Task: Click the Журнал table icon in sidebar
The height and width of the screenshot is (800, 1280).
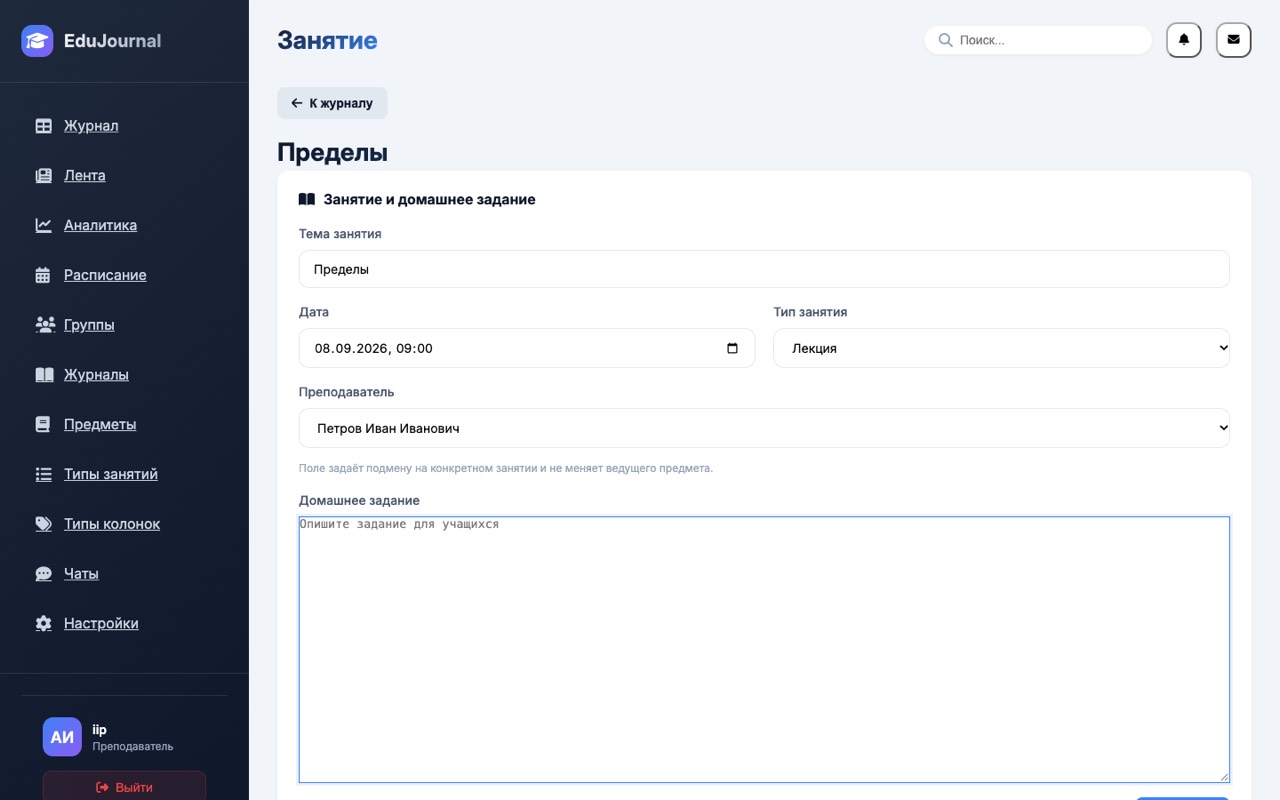Action: [43, 126]
